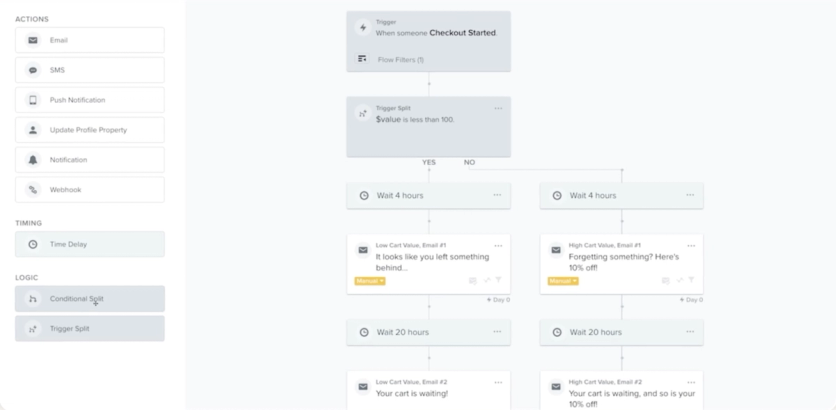Screen dimensions: 836x410
Task: Click the Update Profile Property person icon
Action: point(33,130)
